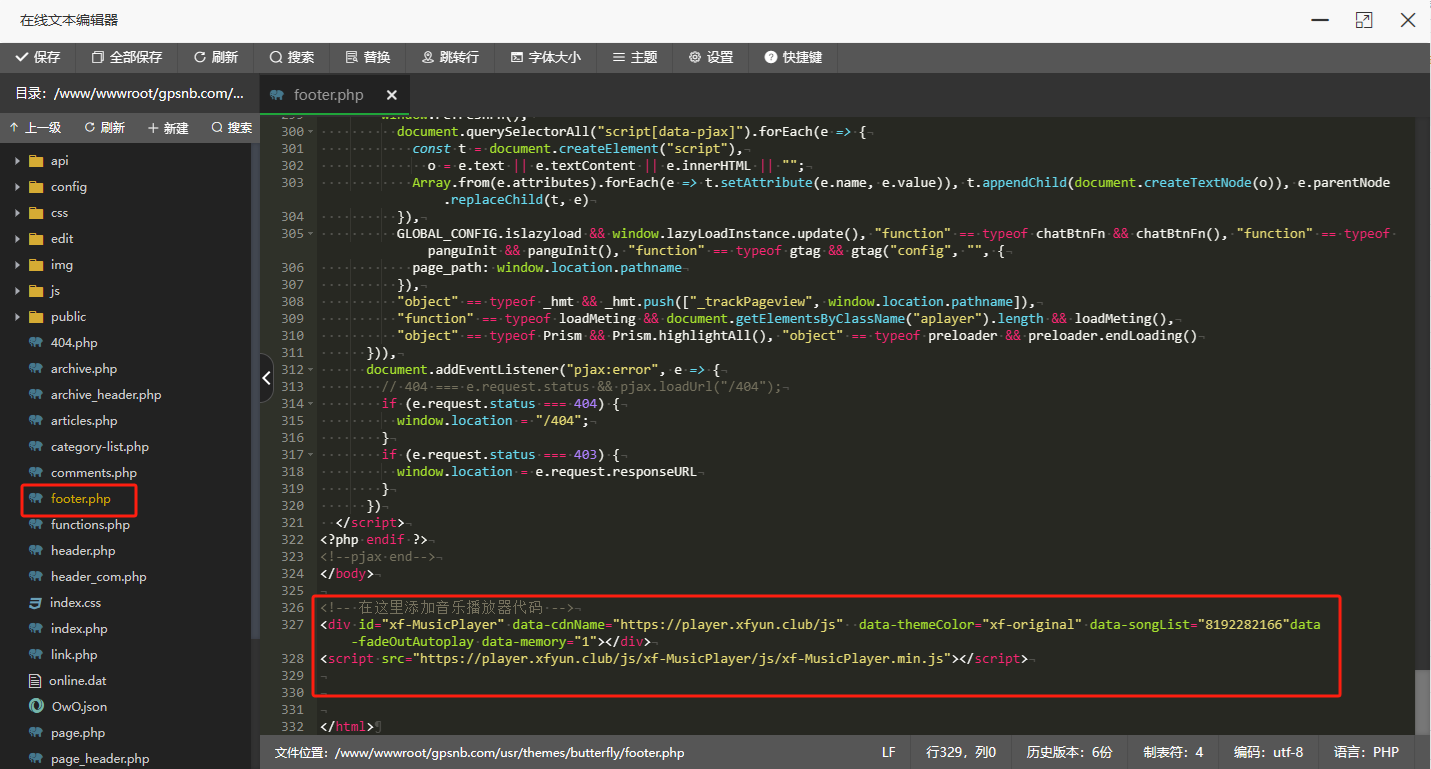
Task: Select footer.php in the file tree
Action: 81,499
